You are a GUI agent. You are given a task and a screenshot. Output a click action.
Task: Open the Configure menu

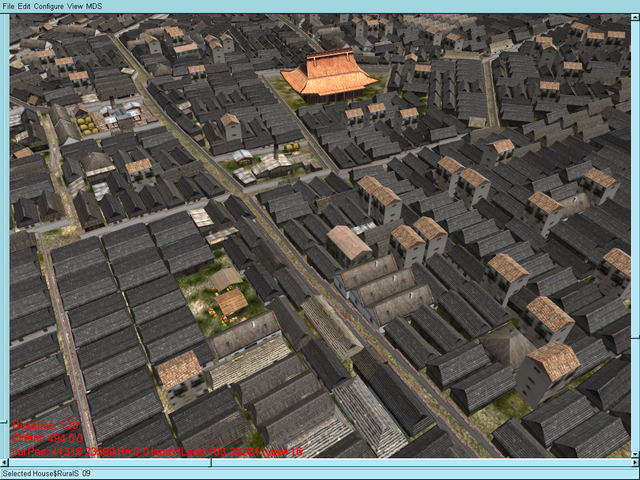click(x=49, y=6)
